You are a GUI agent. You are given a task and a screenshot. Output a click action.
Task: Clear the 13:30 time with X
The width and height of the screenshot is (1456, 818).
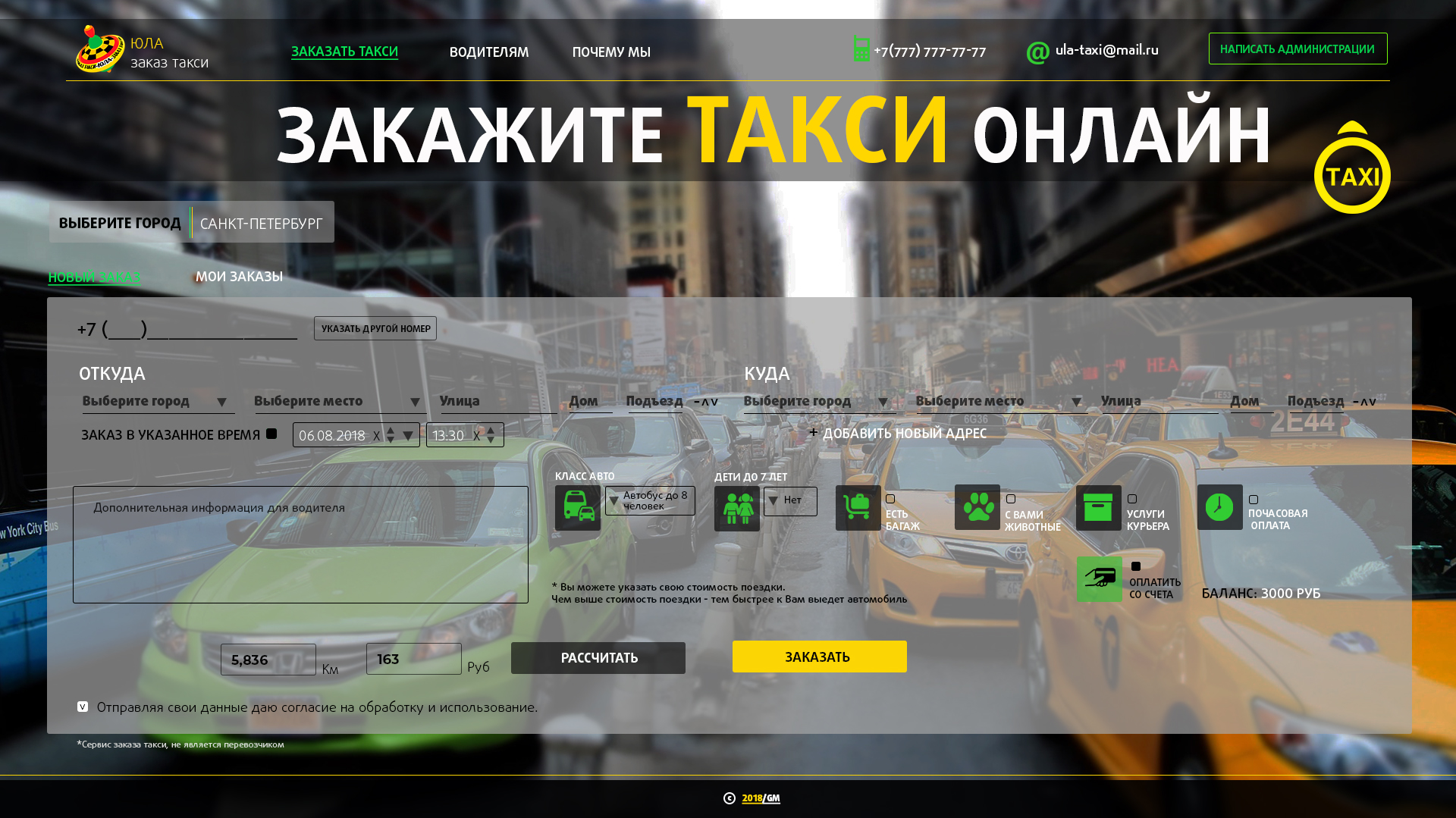476,436
